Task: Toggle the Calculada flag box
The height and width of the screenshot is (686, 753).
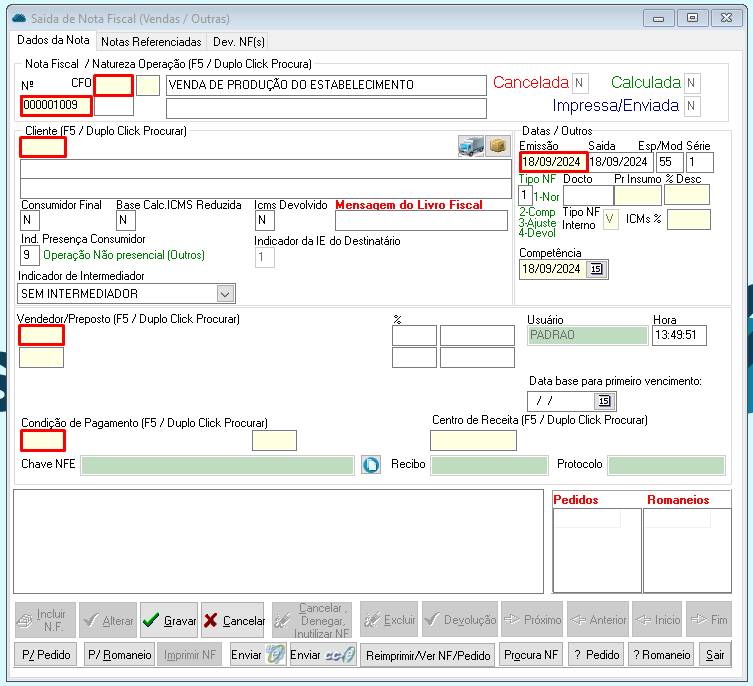Action: point(692,83)
